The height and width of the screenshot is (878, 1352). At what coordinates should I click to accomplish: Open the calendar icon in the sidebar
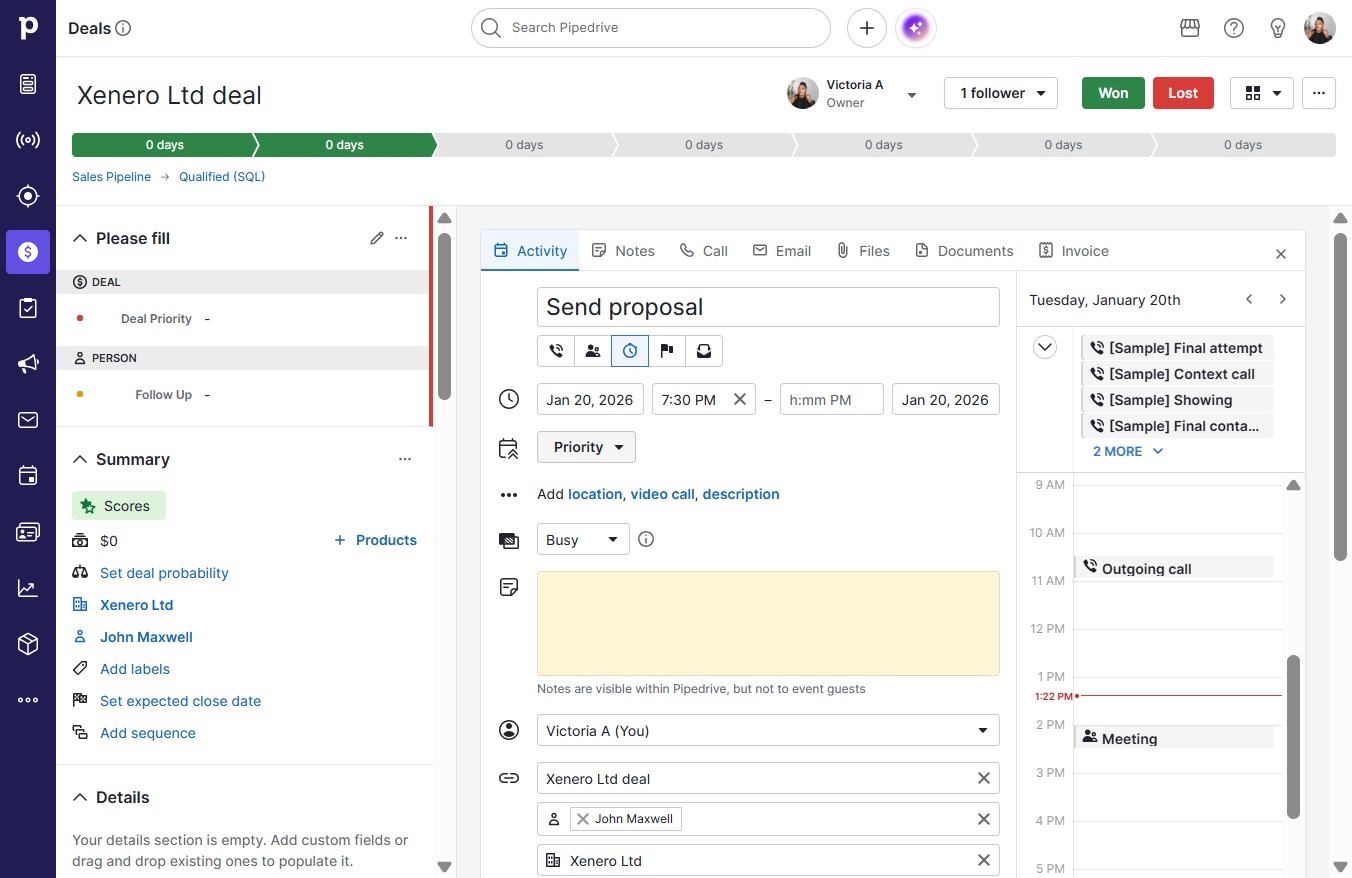pyautogui.click(x=28, y=476)
